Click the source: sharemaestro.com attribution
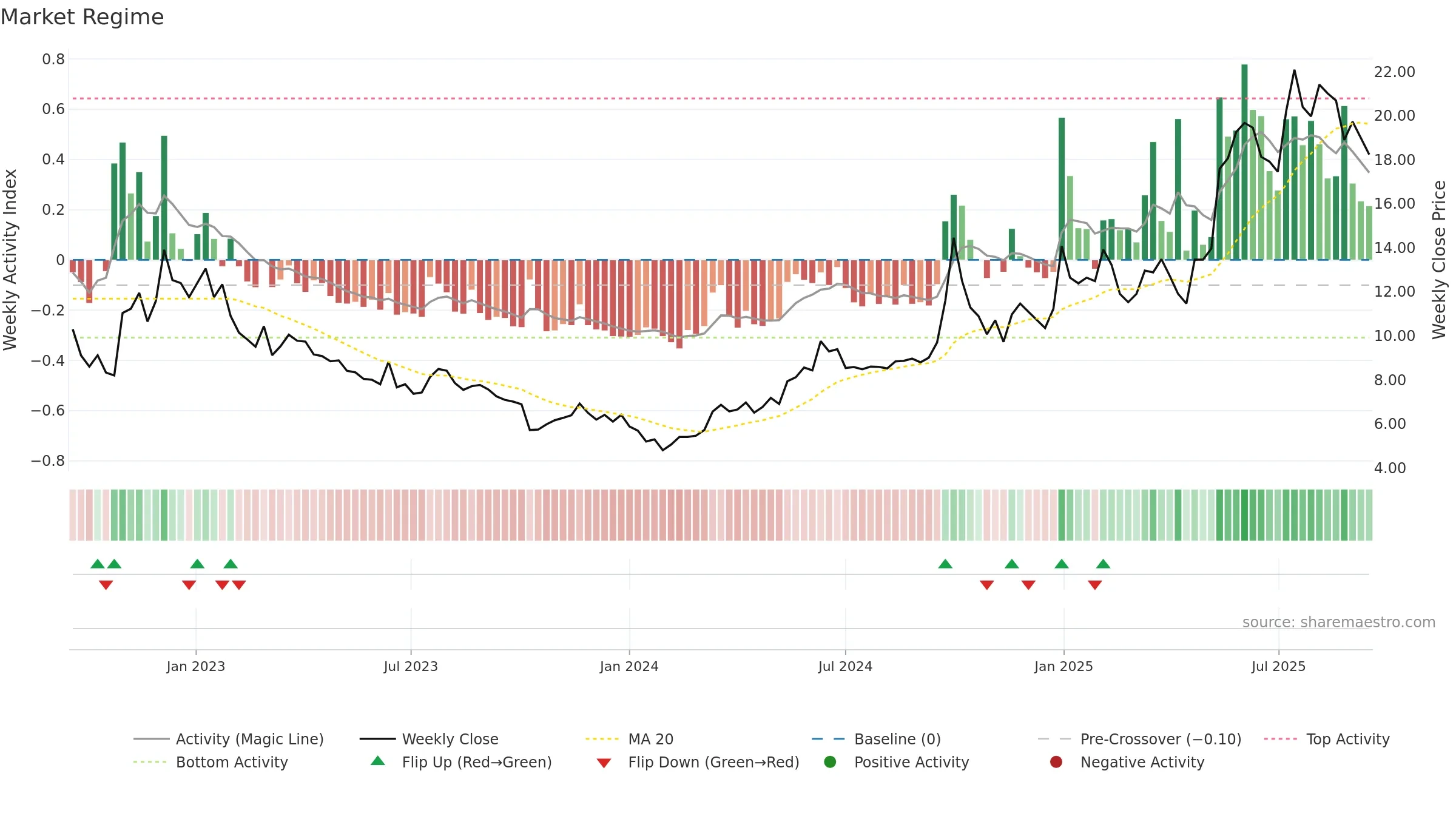The image size is (1456, 819). (1339, 622)
